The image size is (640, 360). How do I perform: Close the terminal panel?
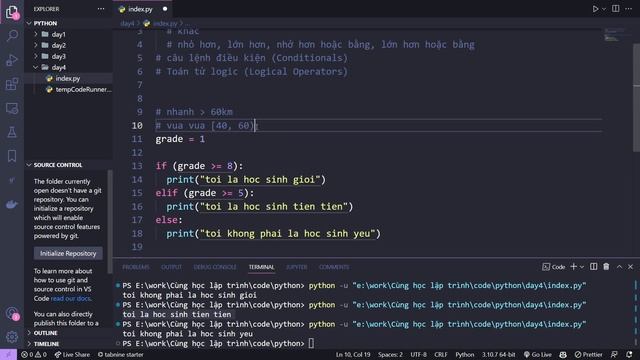click(630, 267)
